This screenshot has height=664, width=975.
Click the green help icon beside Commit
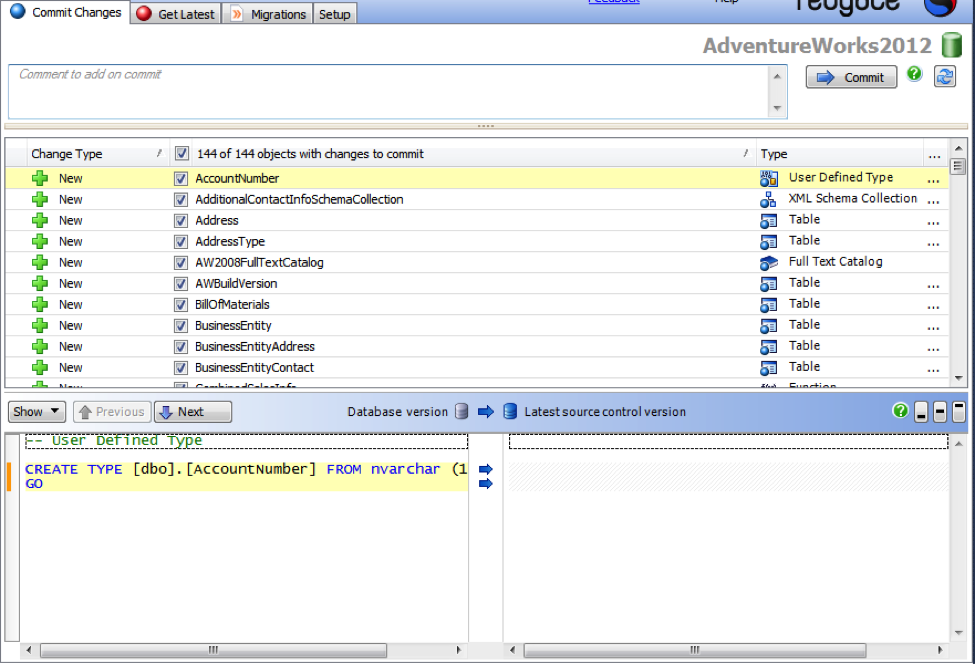(x=914, y=74)
